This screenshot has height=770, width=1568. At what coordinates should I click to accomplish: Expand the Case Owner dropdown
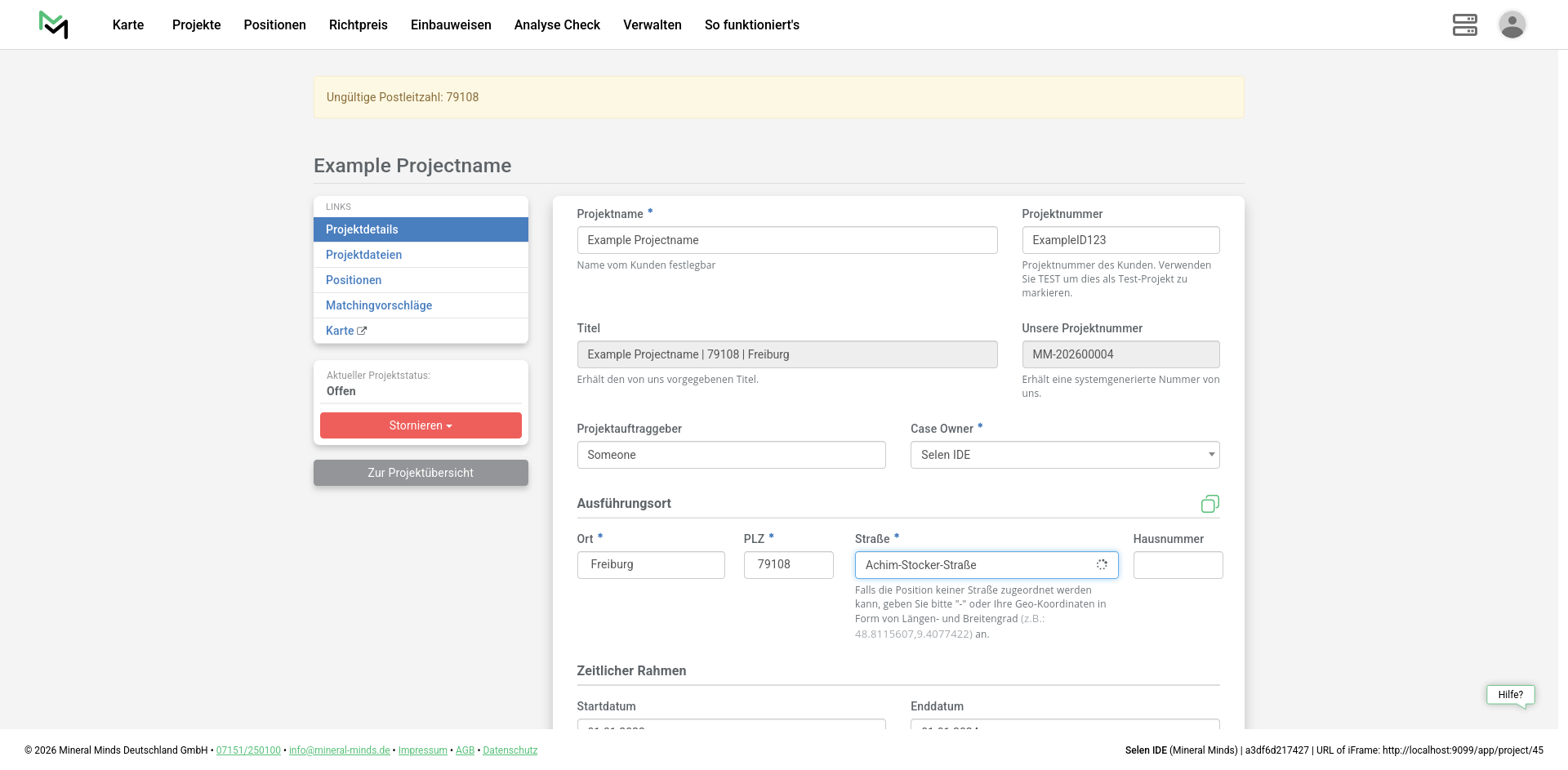1064,455
